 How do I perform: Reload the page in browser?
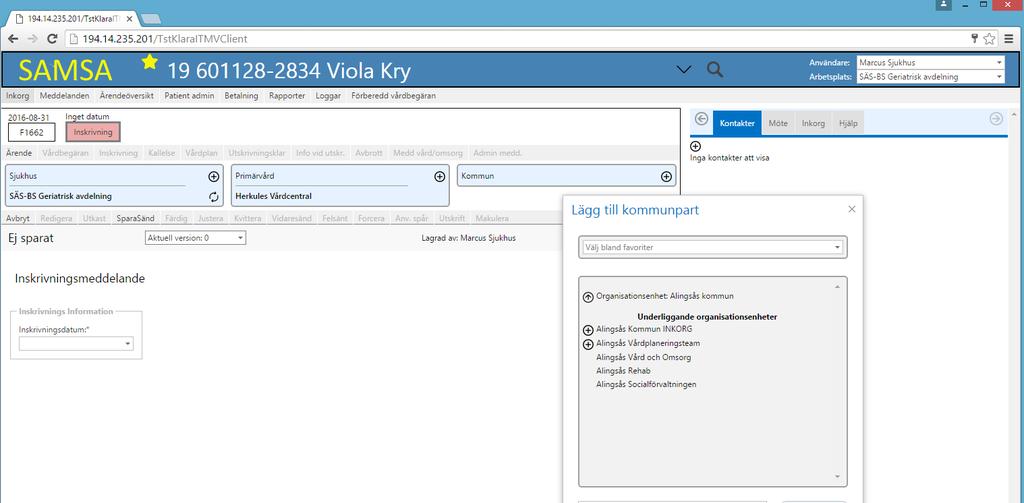[x=53, y=39]
